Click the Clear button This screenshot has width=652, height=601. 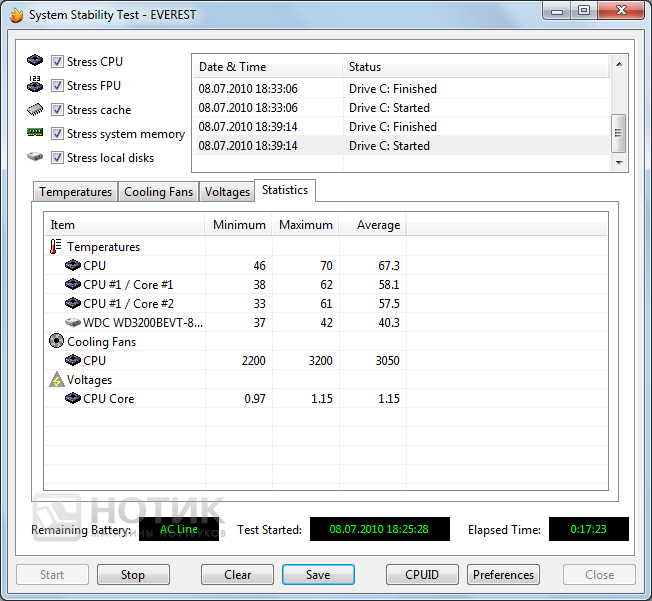237,575
